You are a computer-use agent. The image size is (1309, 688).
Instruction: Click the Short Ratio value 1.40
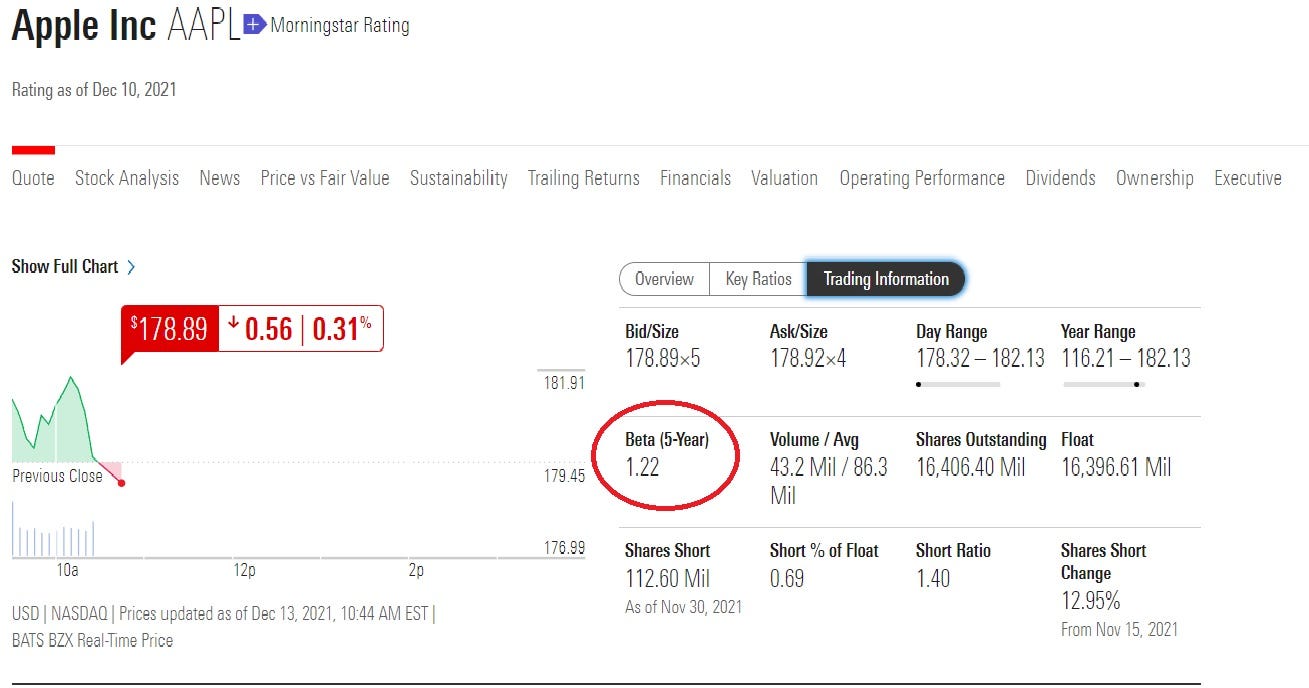tap(933, 578)
